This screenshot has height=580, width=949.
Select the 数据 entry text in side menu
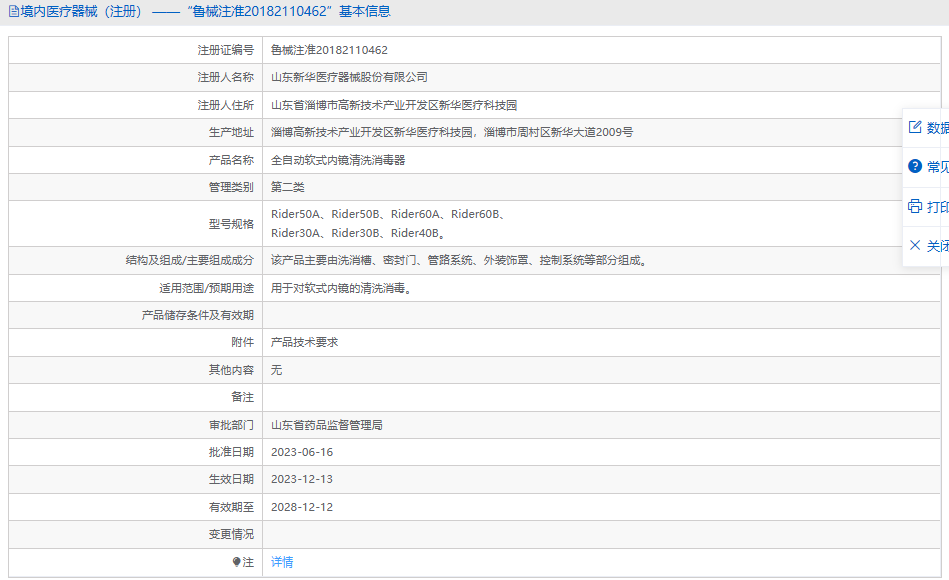(938, 128)
